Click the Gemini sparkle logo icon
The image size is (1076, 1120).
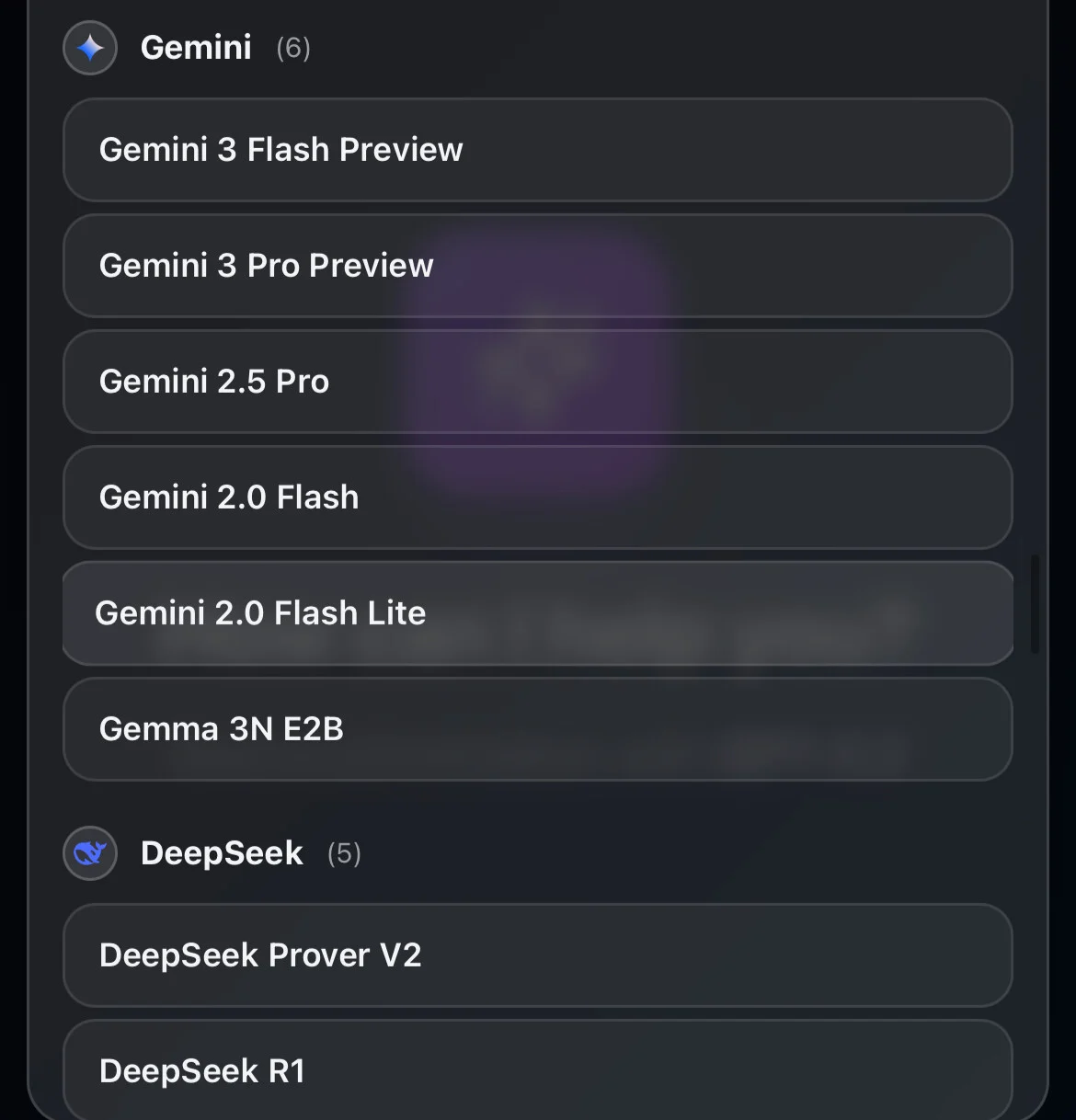point(90,48)
